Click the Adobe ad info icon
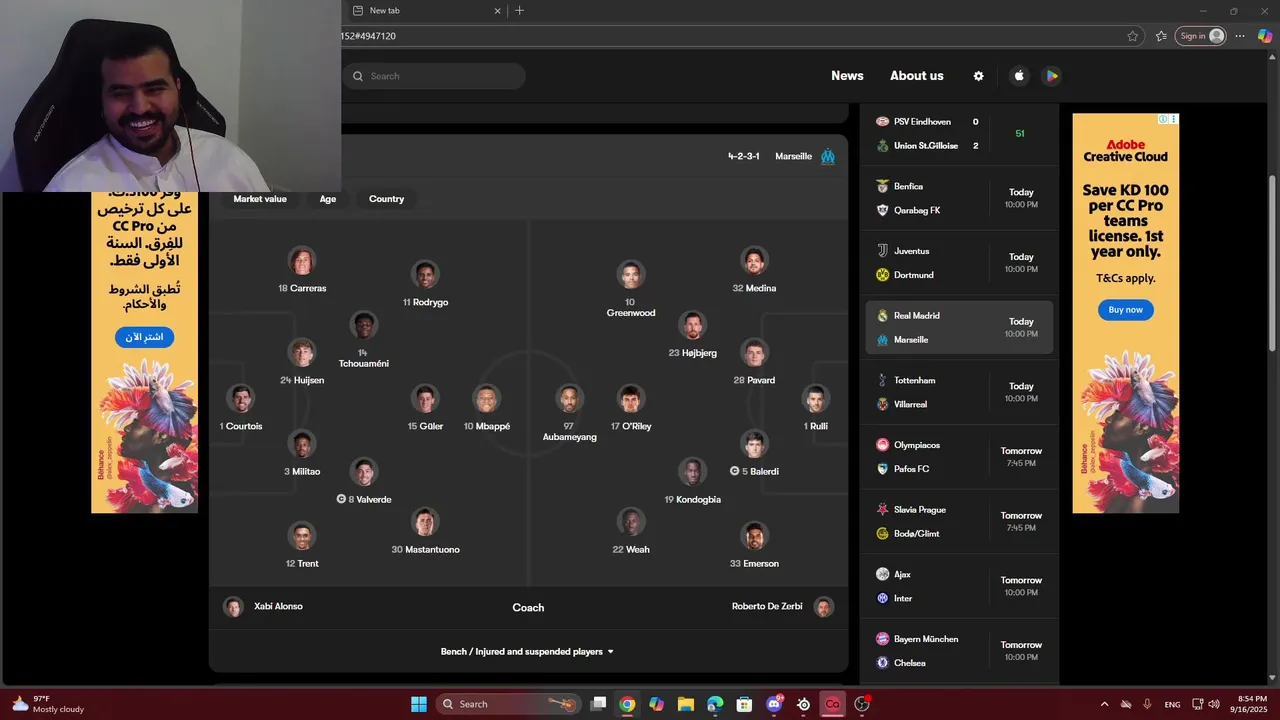1280x720 pixels. point(1163,119)
